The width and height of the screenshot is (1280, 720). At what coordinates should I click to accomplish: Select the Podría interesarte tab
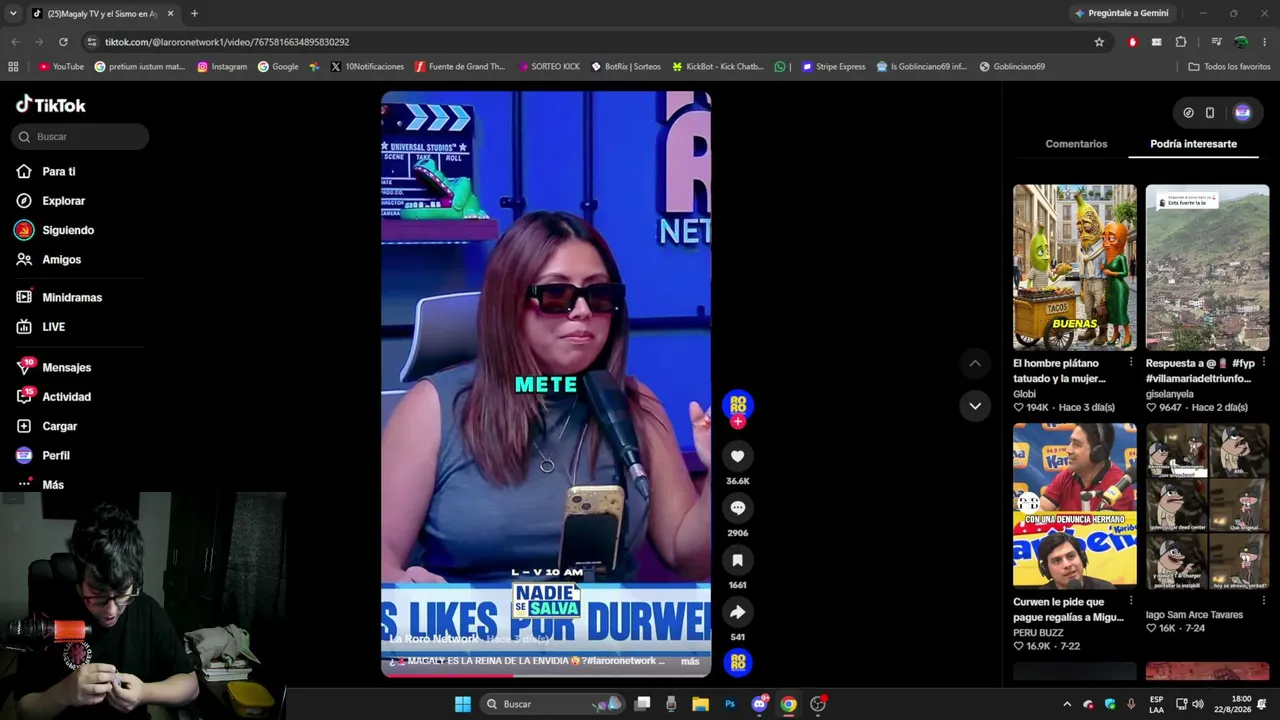coord(1193,144)
